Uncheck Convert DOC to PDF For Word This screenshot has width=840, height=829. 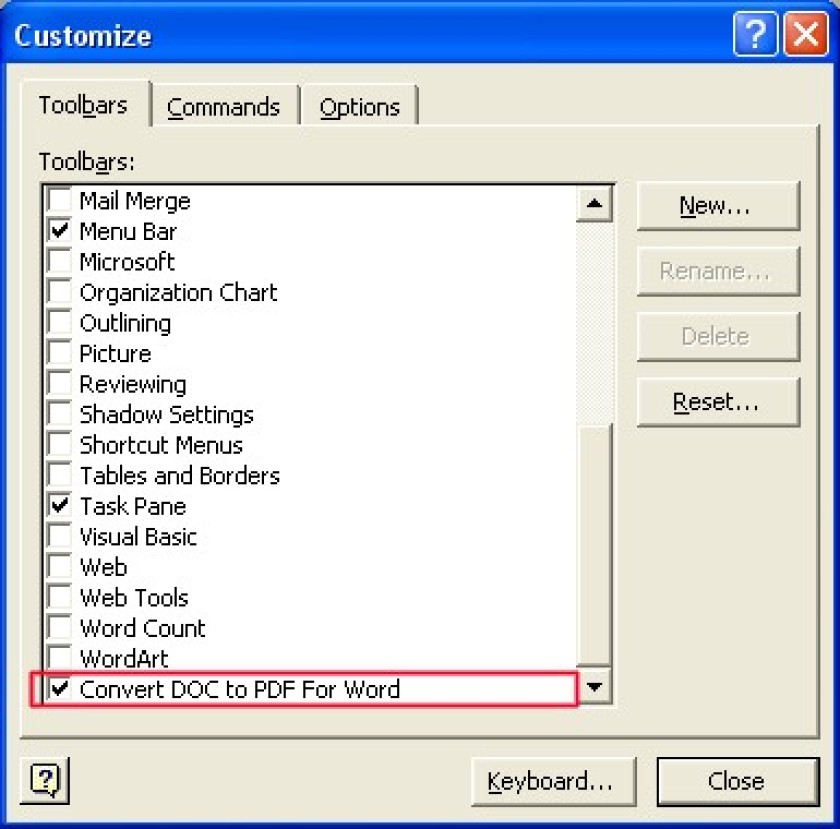point(59,688)
